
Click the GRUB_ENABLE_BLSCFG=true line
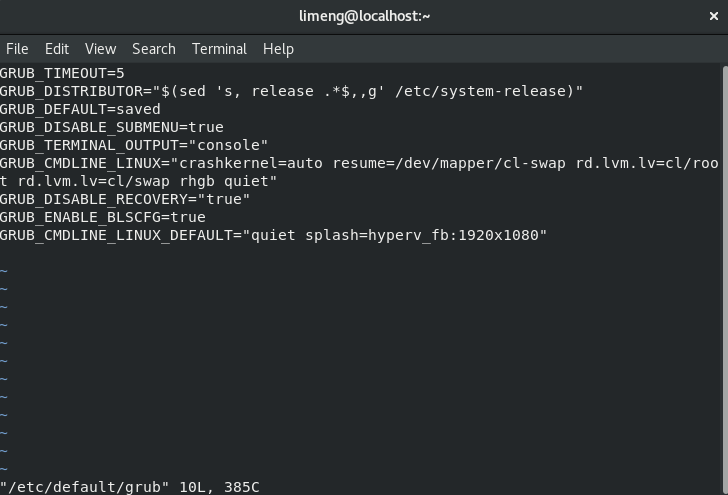coord(102,217)
